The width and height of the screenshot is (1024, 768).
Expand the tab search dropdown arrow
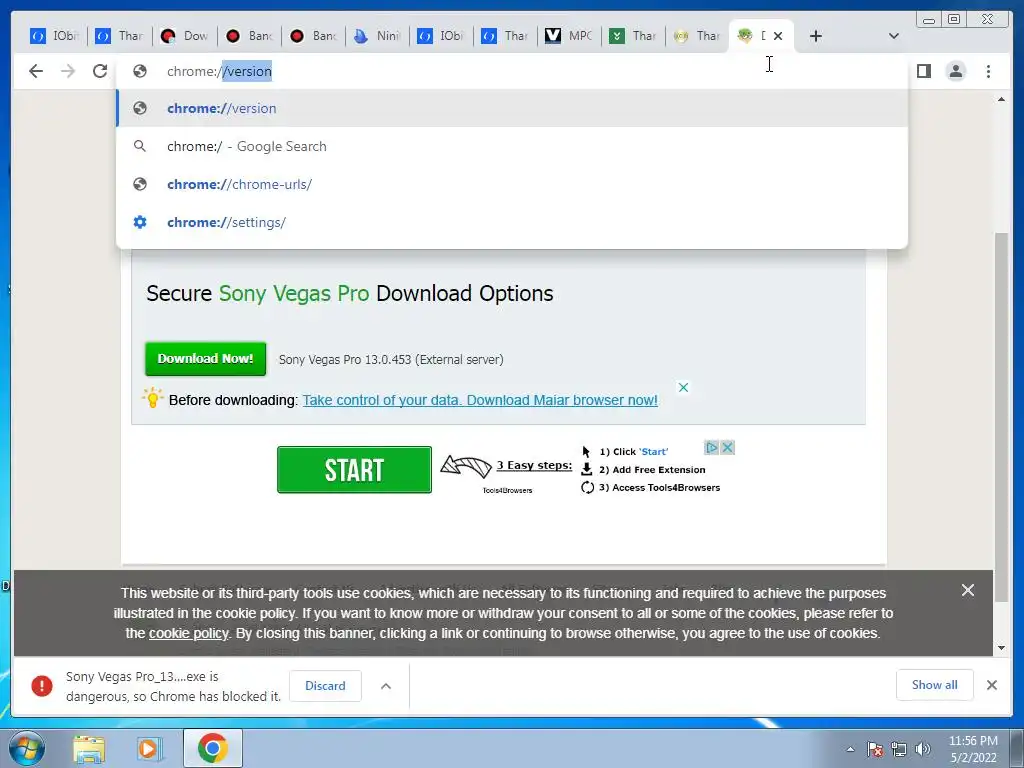coord(893,36)
